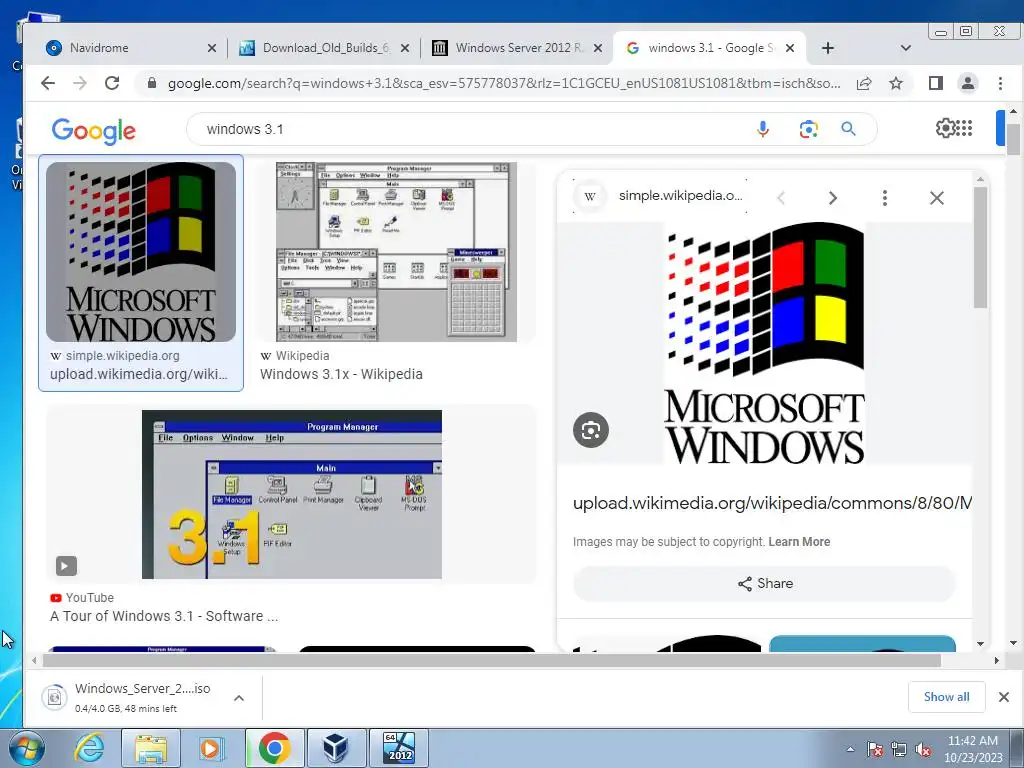Image resolution: width=1024 pixels, height=768 pixels.
Task: Go back using the browser back arrow
Action: coord(48,83)
